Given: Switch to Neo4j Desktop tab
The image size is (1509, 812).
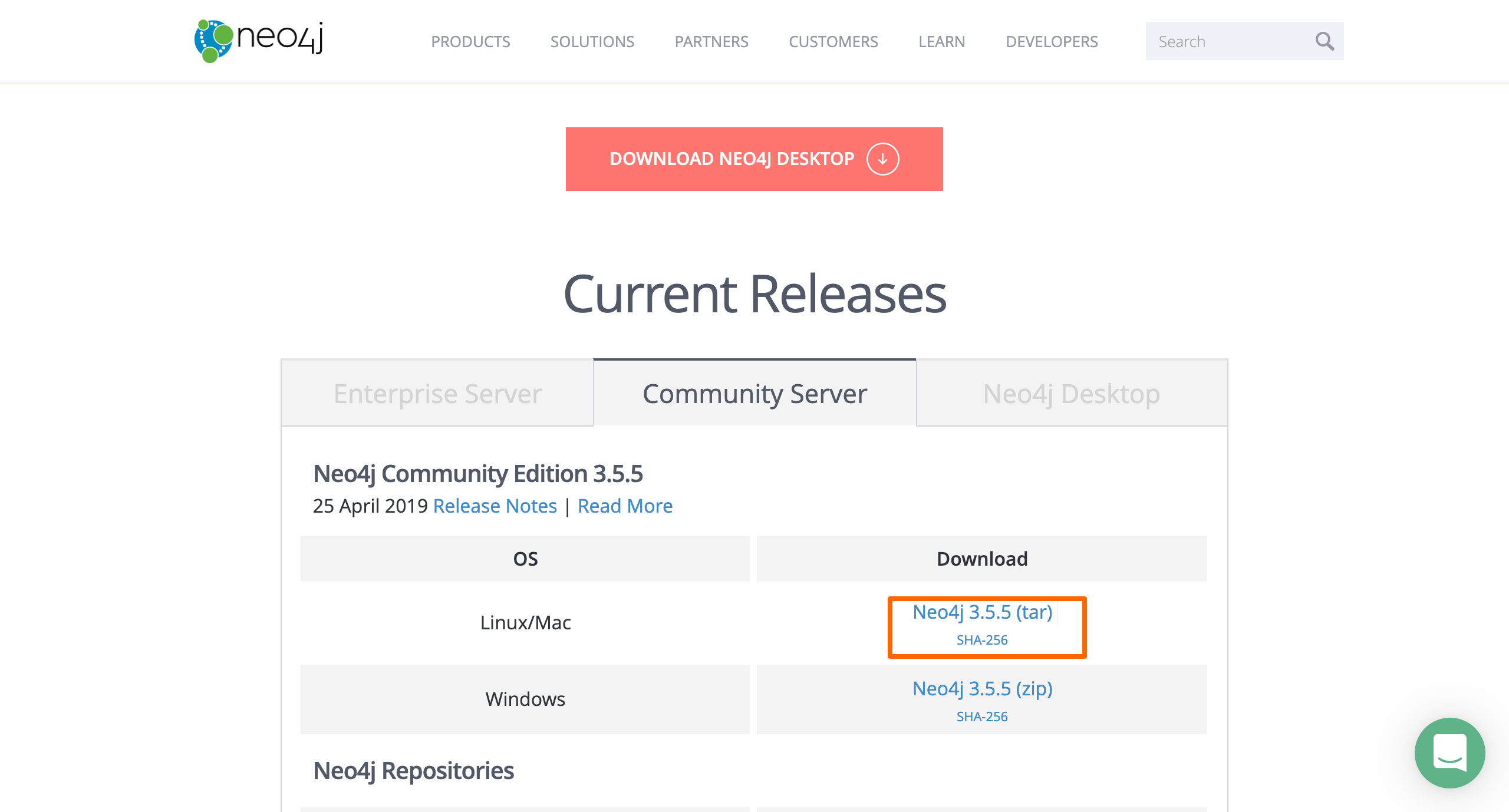Looking at the screenshot, I should [1071, 394].
